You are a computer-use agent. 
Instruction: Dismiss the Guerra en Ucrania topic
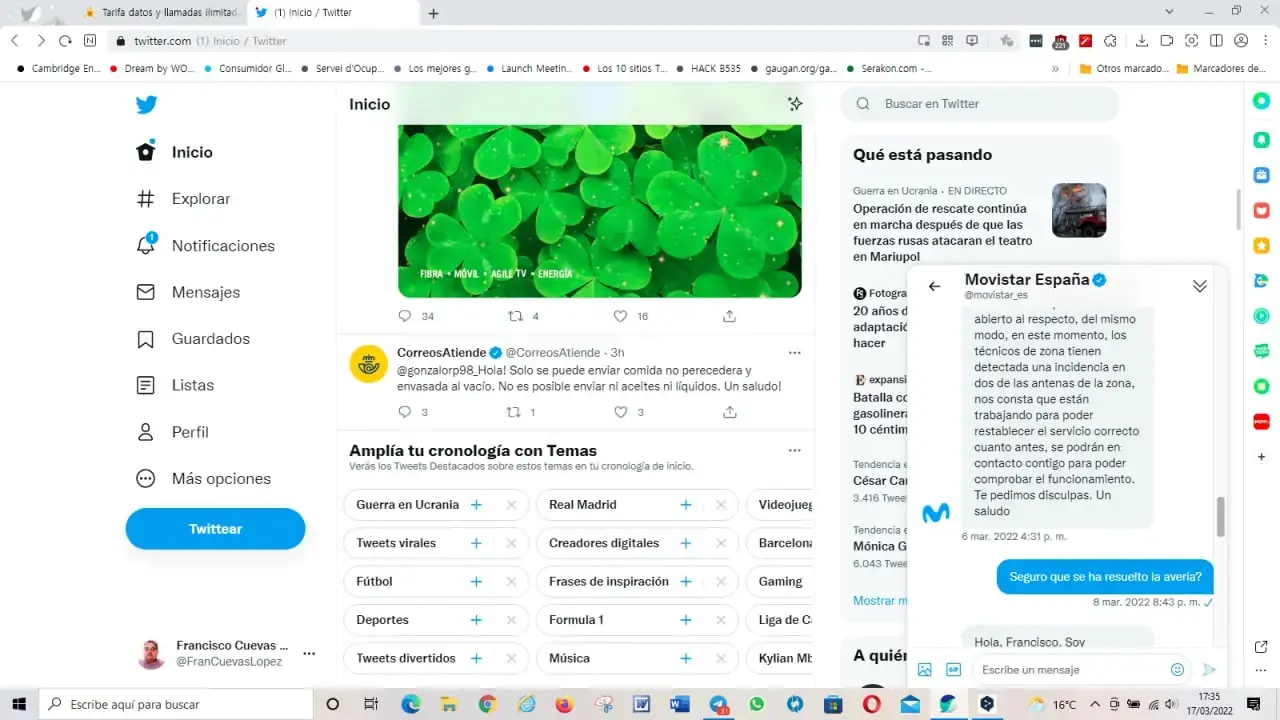(x=512, y=505)
